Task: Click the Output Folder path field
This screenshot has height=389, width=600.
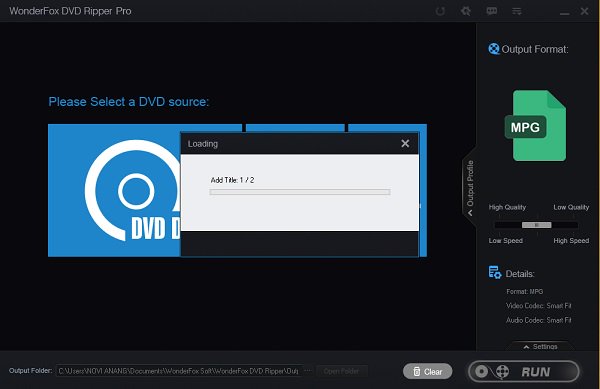Action: tap(179, 371)
